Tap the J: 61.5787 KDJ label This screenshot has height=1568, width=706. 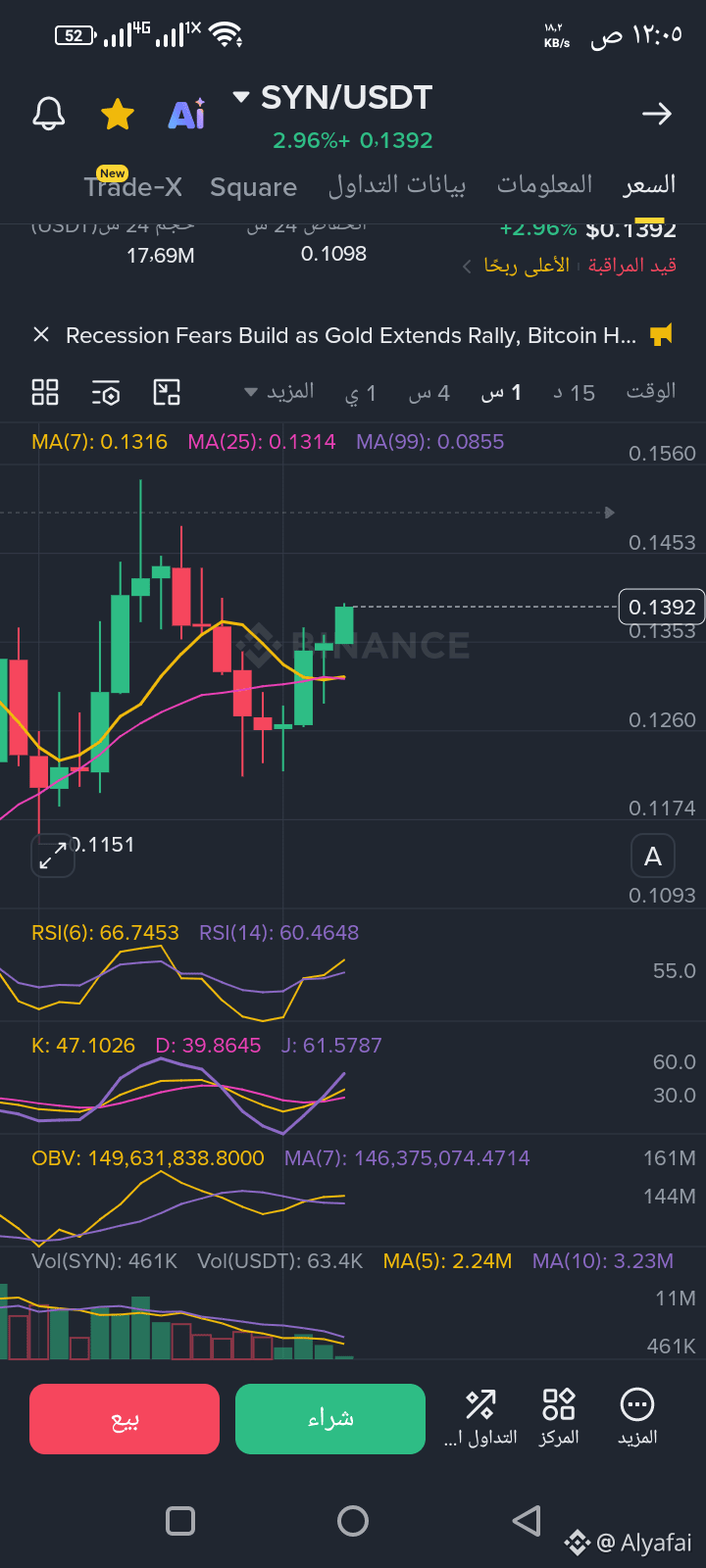click(x=331, y=1046)
